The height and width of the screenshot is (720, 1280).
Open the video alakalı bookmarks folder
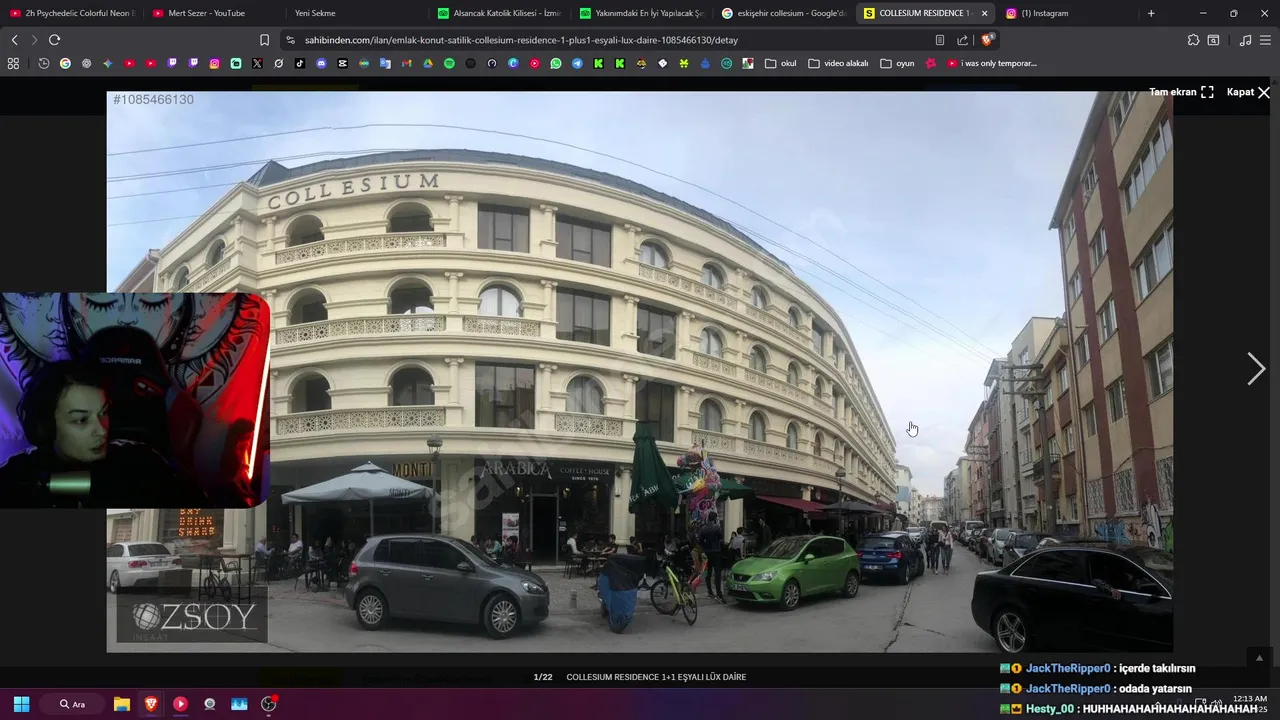pos(838,63)
